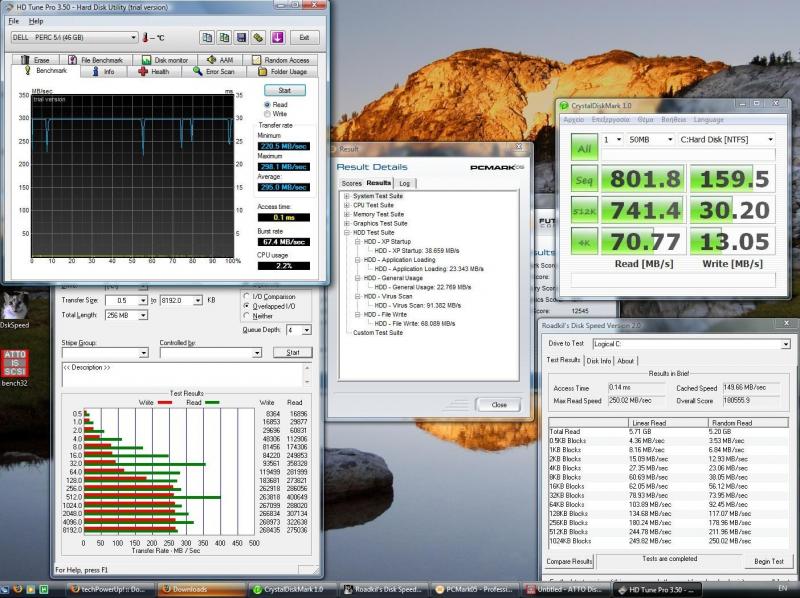Switch to CrystalDiskMark 1.0 in the taskbar

(292, 589)
